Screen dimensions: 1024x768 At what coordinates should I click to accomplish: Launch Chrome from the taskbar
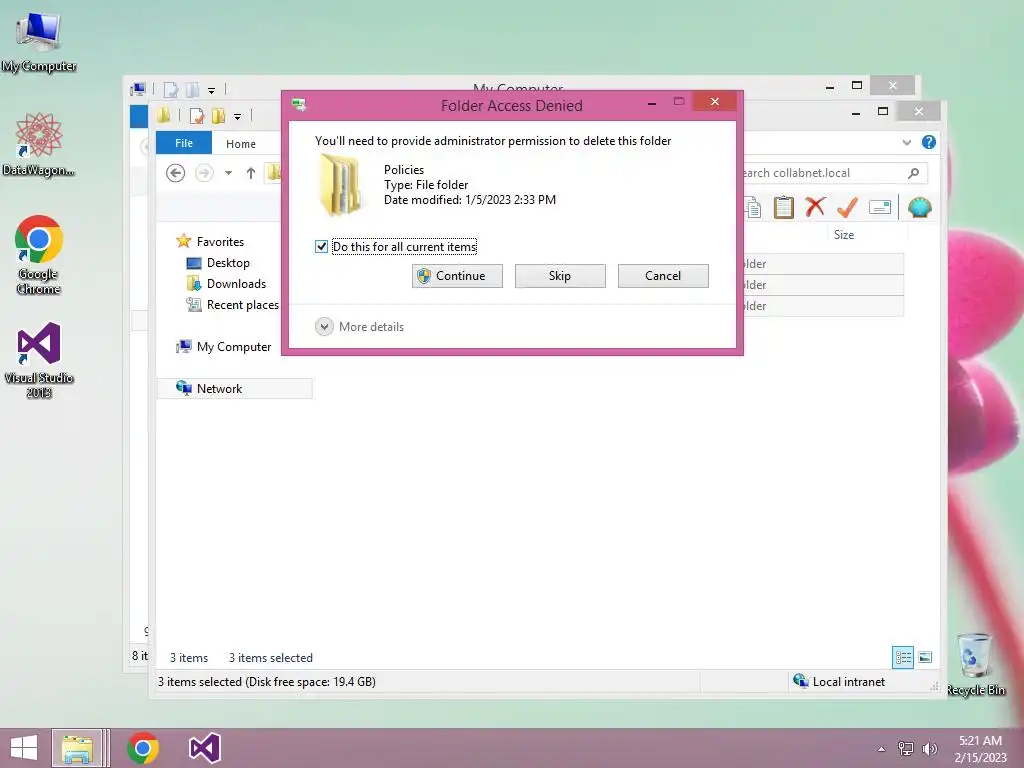pos(143,748)
